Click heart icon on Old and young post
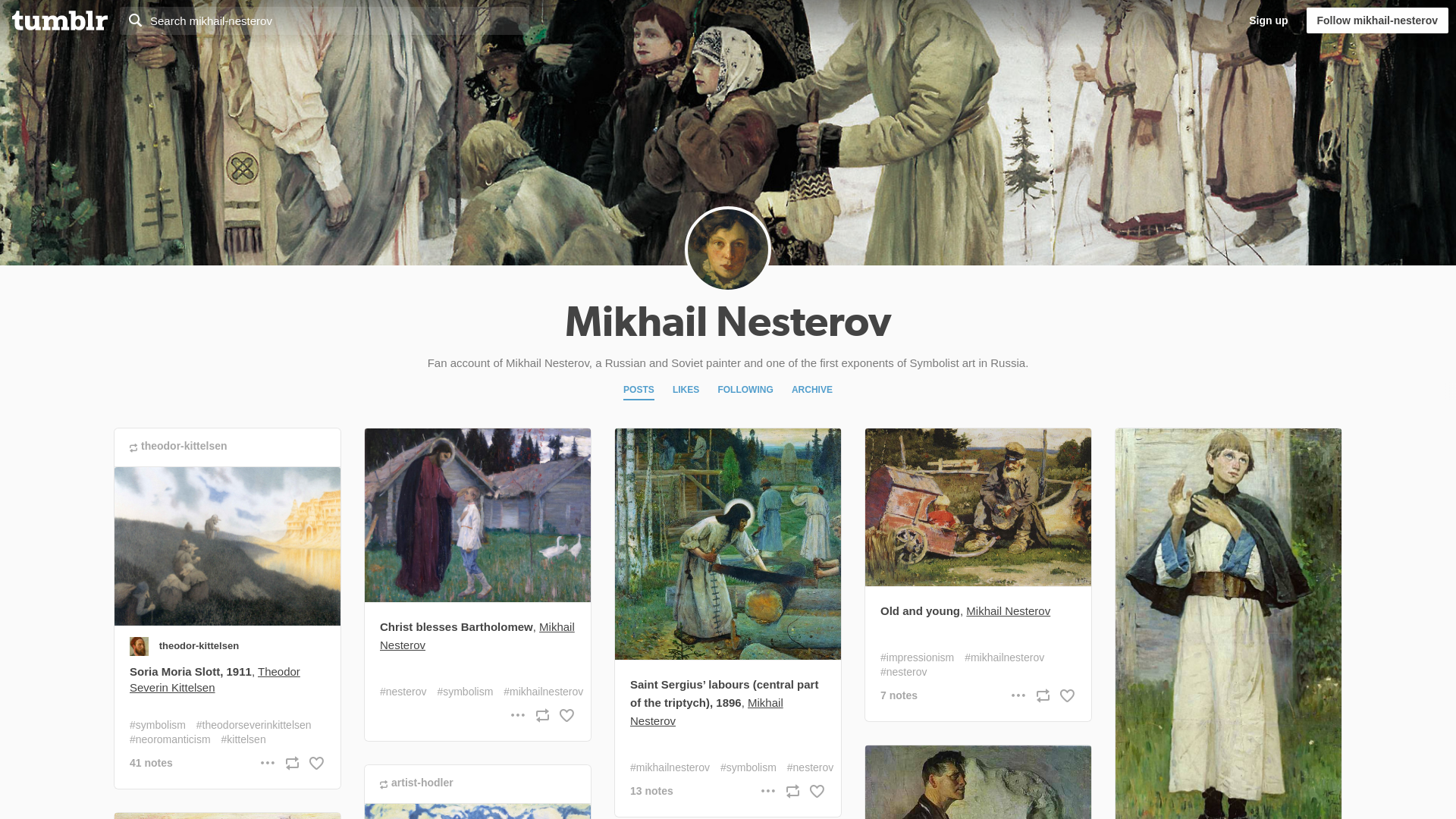1456x819 pixels. pyautogui.click(x=1067, y=696)
